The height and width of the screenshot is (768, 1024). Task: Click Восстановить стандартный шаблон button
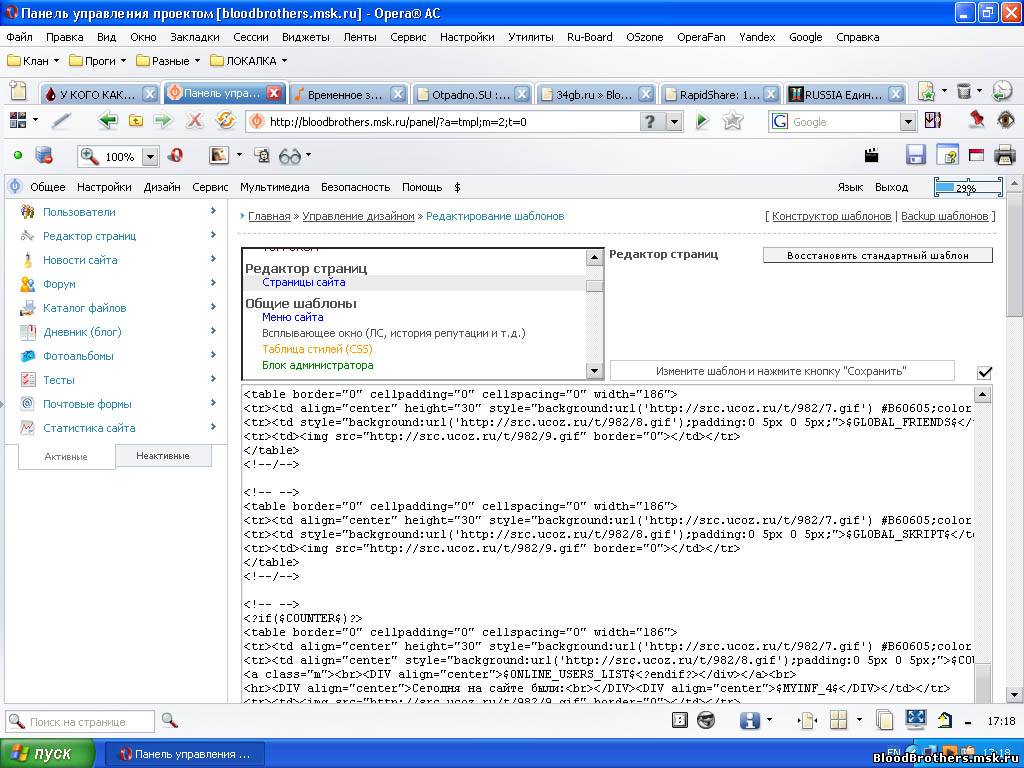[x=877, y=255]
